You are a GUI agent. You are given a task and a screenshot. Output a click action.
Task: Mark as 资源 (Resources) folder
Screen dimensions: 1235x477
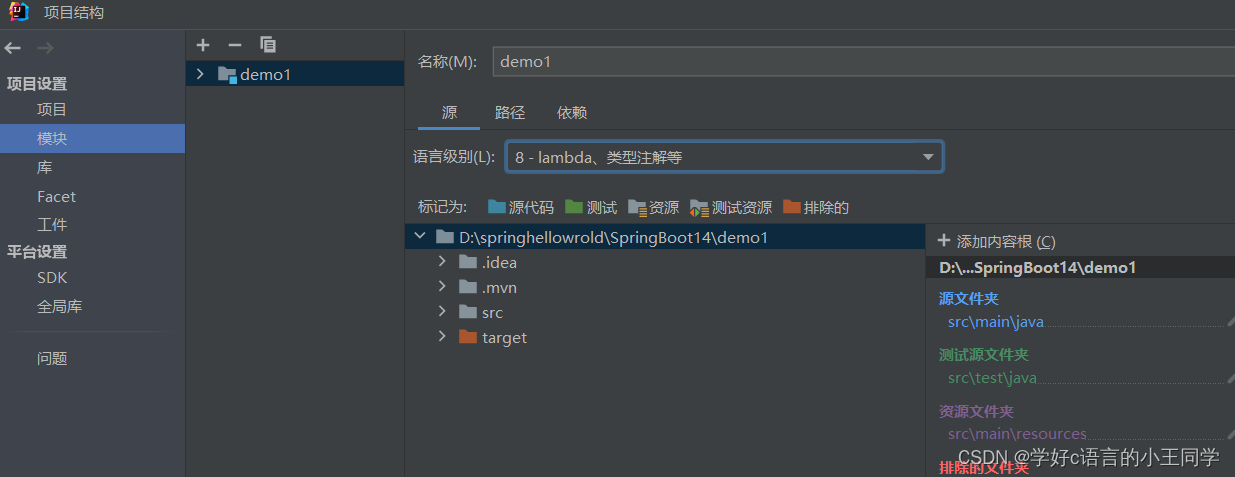(653, 207)
